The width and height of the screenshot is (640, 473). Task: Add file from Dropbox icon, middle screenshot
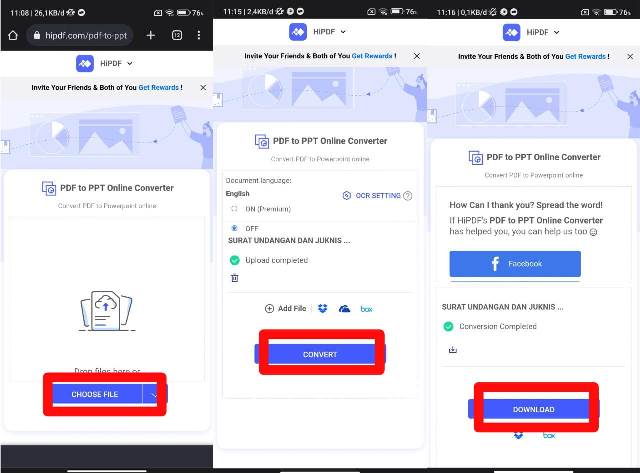(322, 309)
